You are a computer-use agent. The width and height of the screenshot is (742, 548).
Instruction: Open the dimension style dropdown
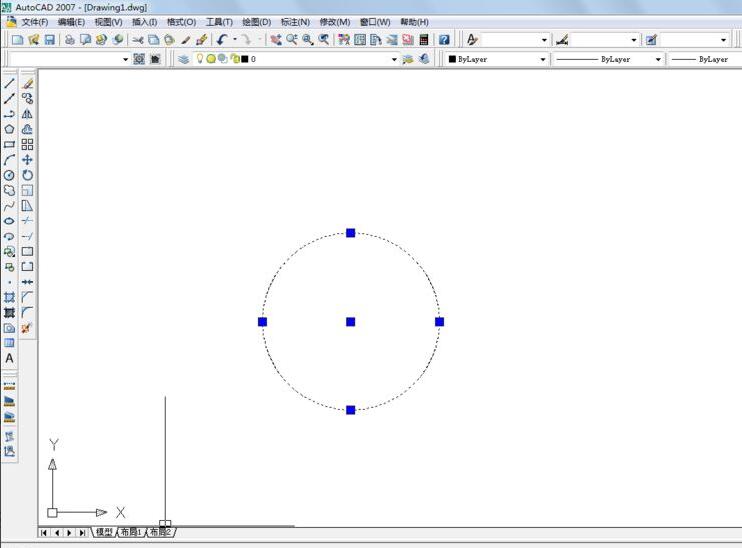pos(634,40)
